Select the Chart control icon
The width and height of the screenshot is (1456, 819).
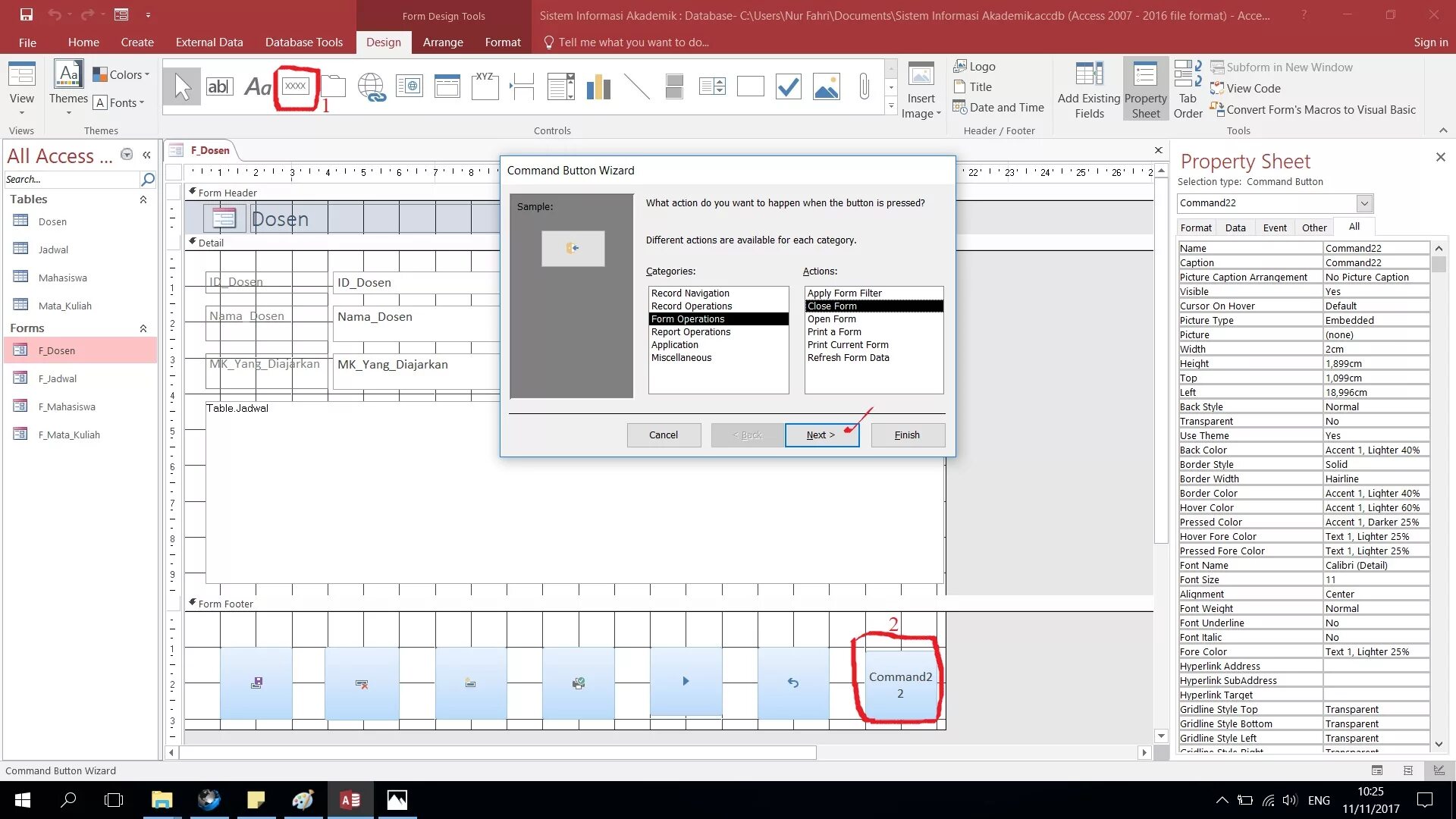click(x=598, y=87)
